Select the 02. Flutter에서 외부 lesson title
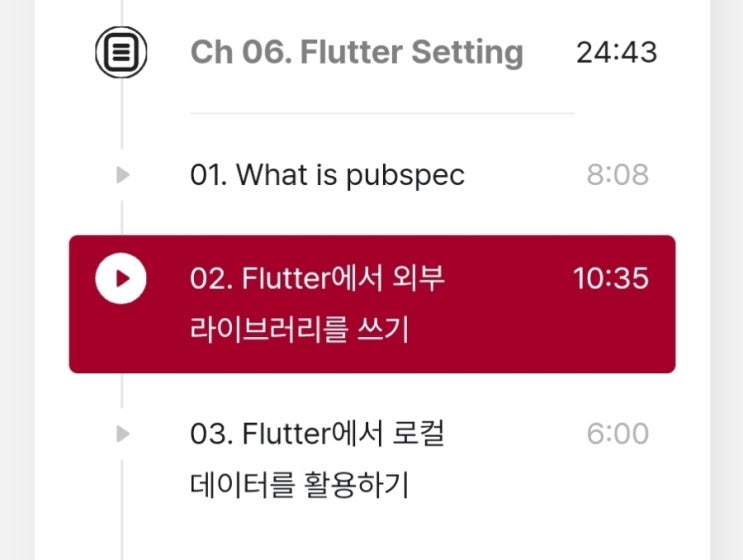743x560 pixels. coord(317,278)
